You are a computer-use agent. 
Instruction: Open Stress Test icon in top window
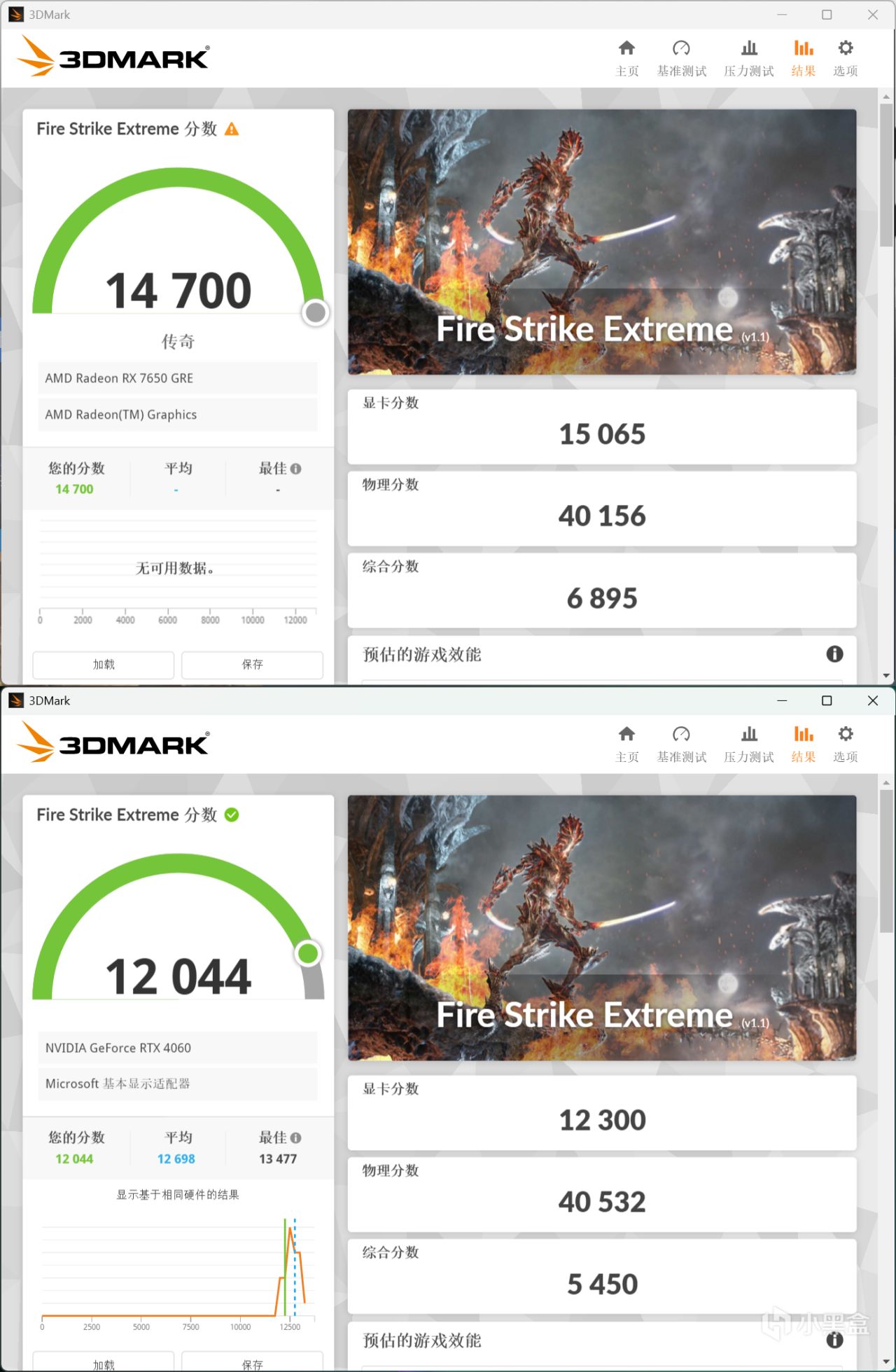pyautogui.click(x=749, y=48)
